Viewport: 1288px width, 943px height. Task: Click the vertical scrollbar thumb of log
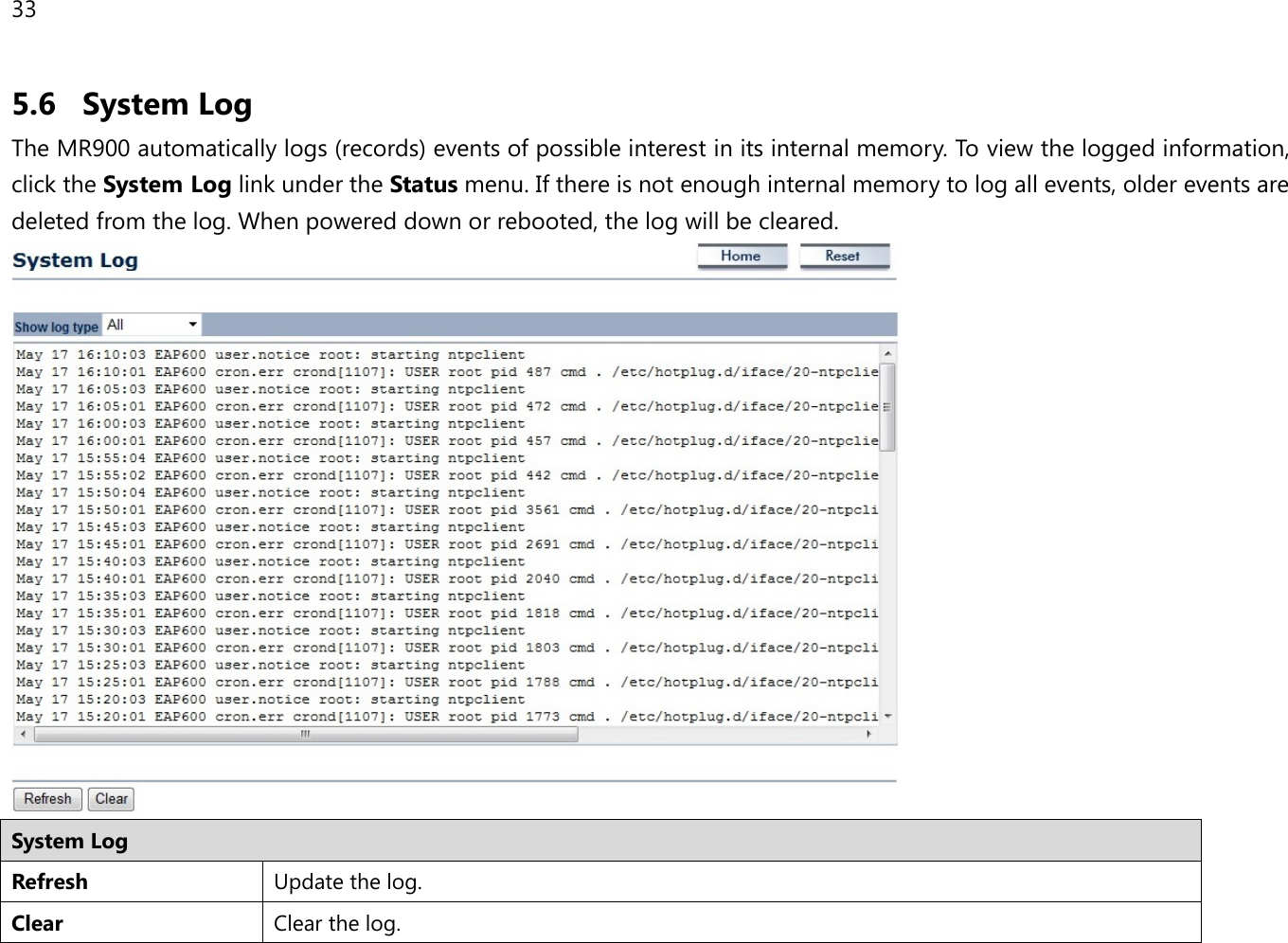click(x=887, y=406)
